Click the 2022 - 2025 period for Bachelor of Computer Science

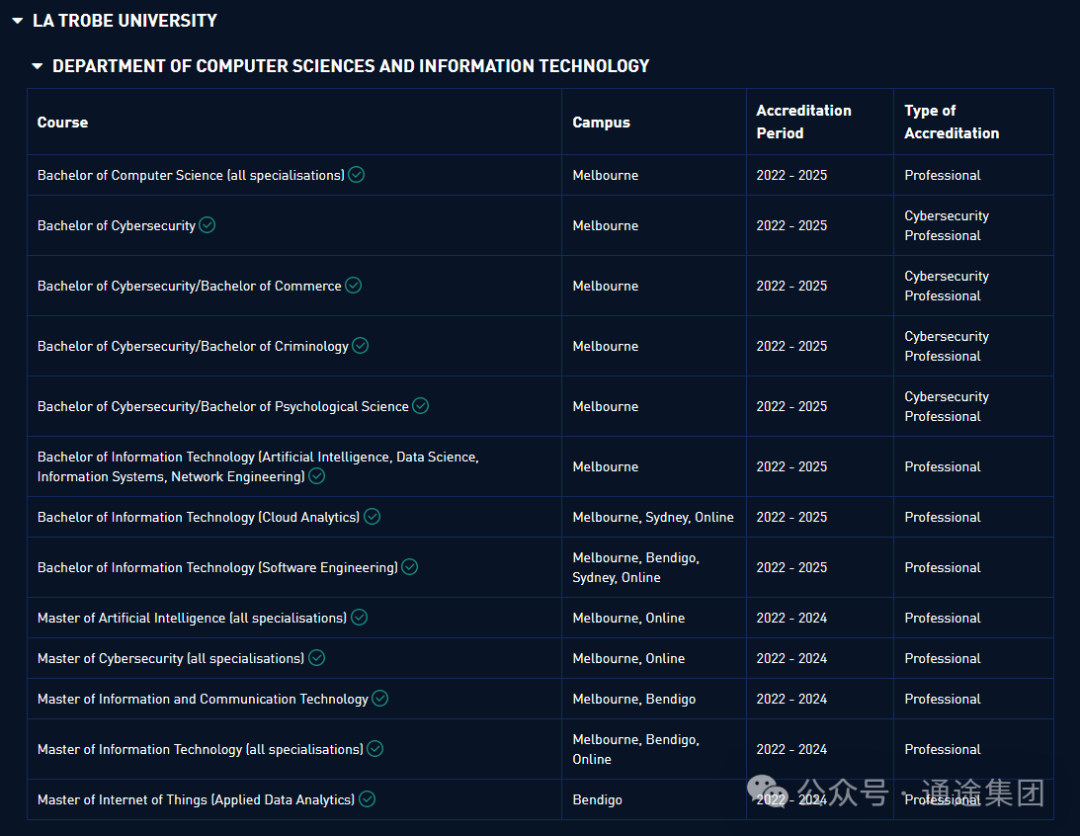[x=792, y=176]
